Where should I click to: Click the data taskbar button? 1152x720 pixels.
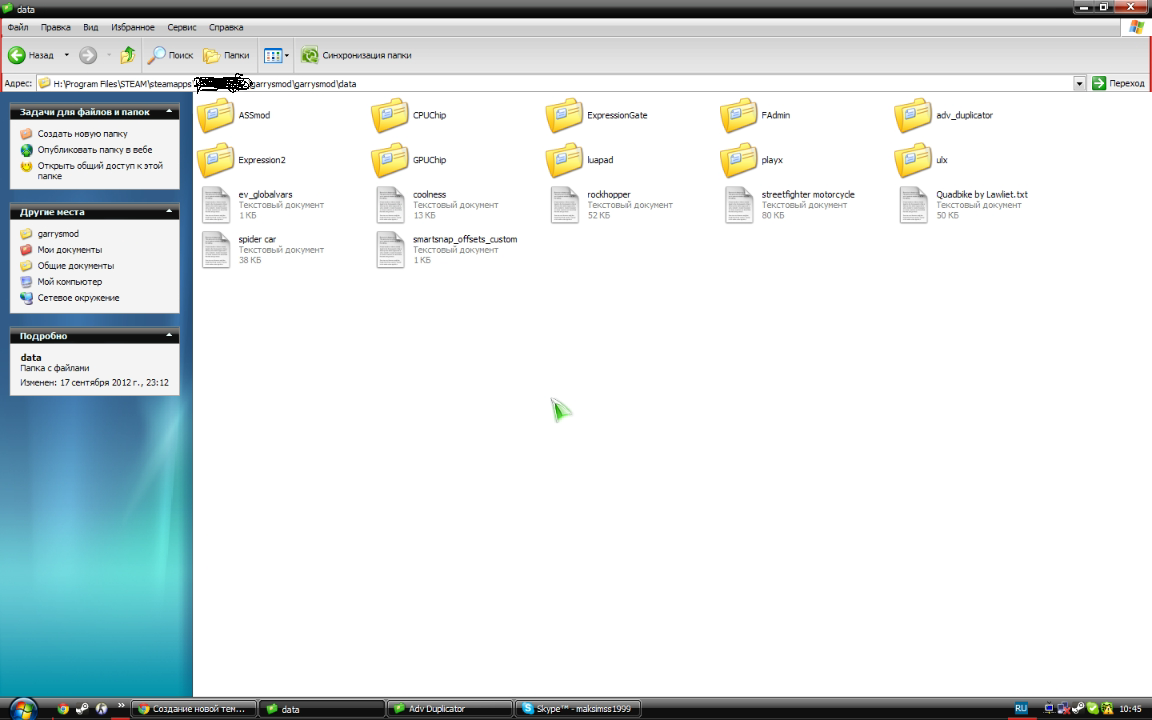(322, 709)
